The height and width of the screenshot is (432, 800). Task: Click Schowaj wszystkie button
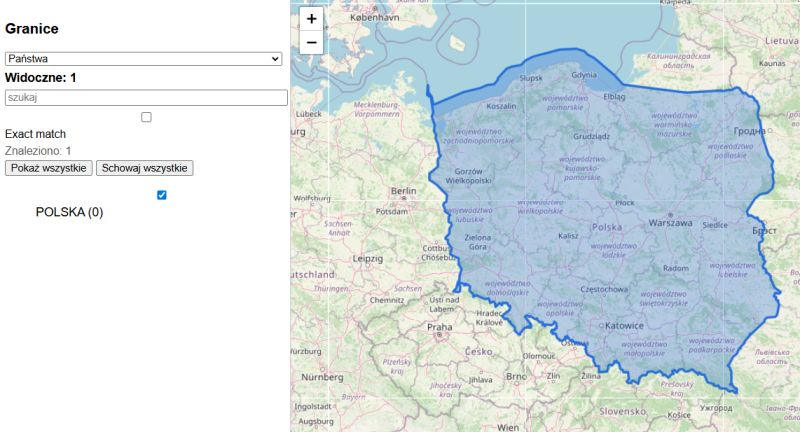tap(144, 168)
